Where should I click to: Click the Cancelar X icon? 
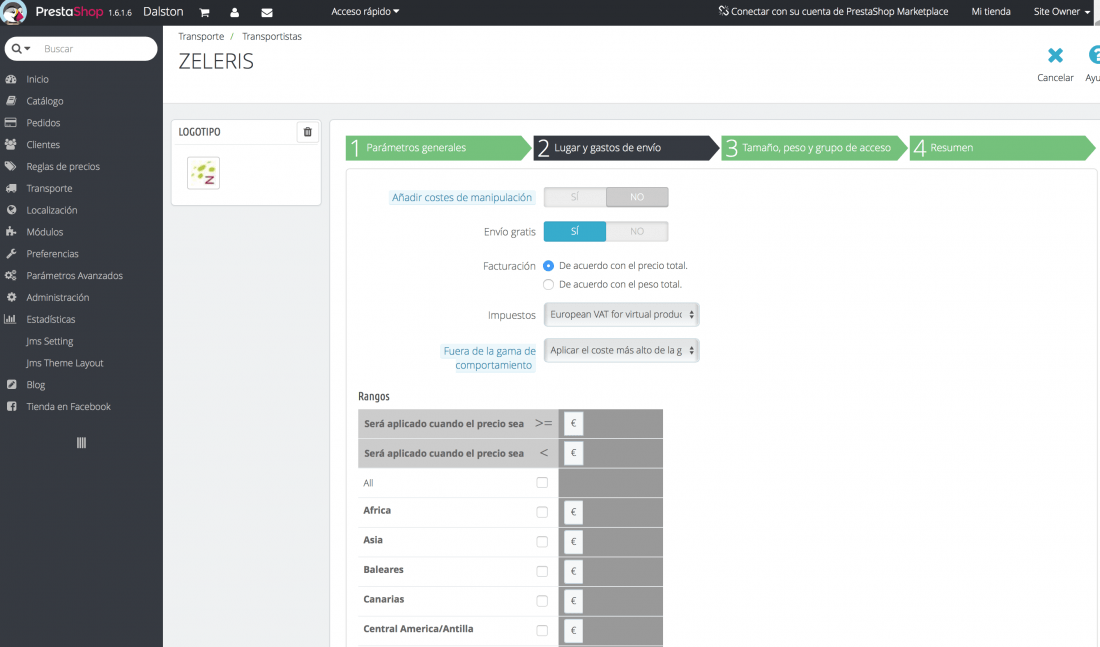click(1055, 55)
